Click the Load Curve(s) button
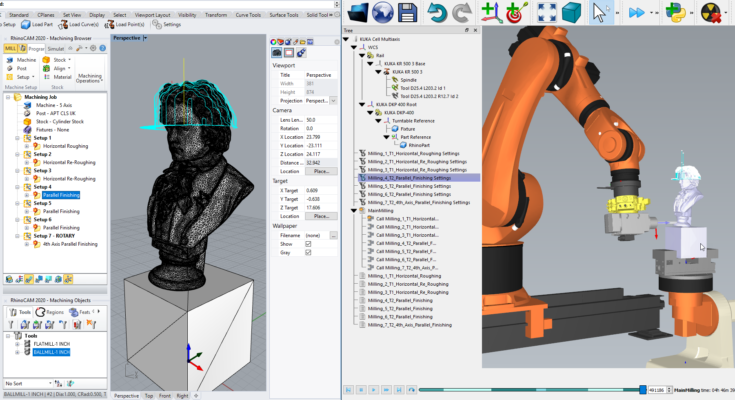 coord(78,24)
